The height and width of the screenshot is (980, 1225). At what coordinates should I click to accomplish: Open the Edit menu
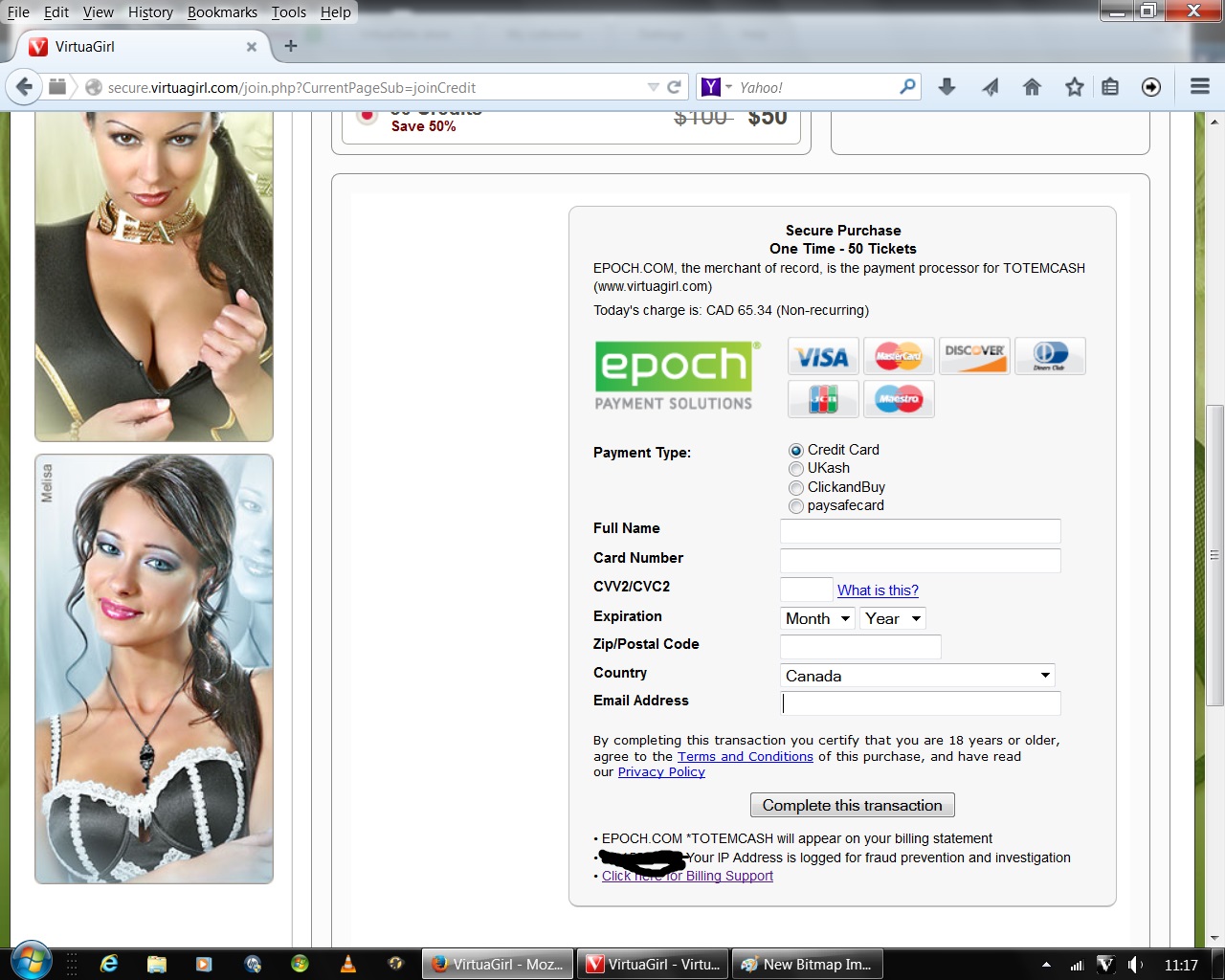(56, 12)
